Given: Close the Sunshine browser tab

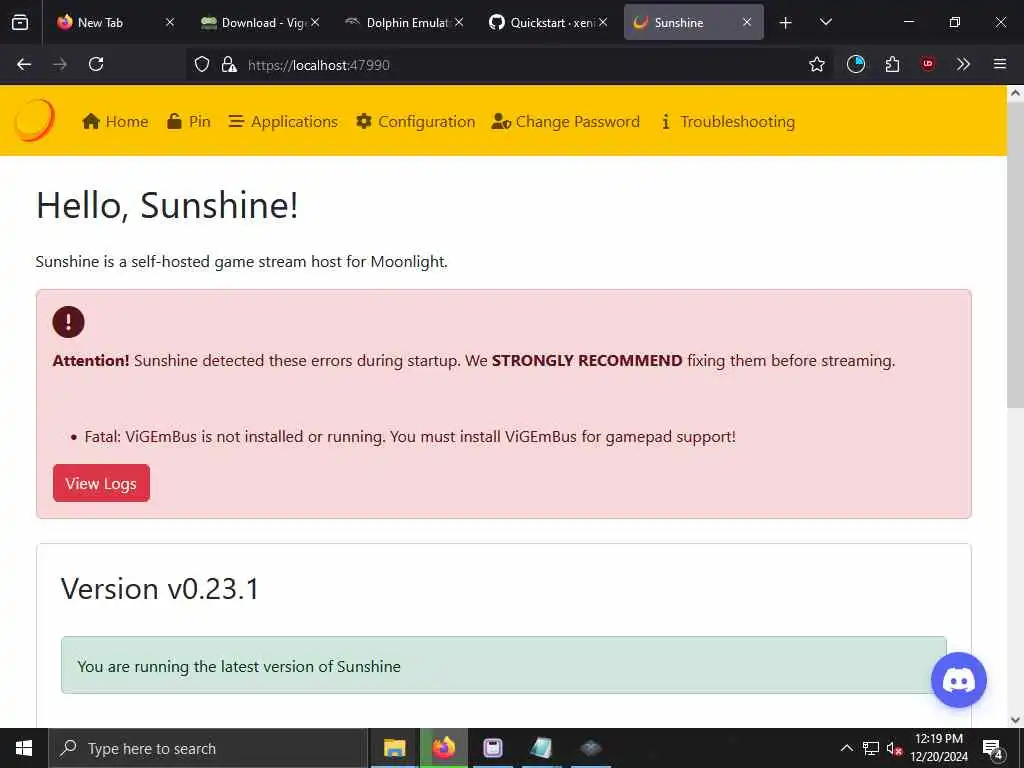Looking at the screenshot, I should [x=747, y=22].
